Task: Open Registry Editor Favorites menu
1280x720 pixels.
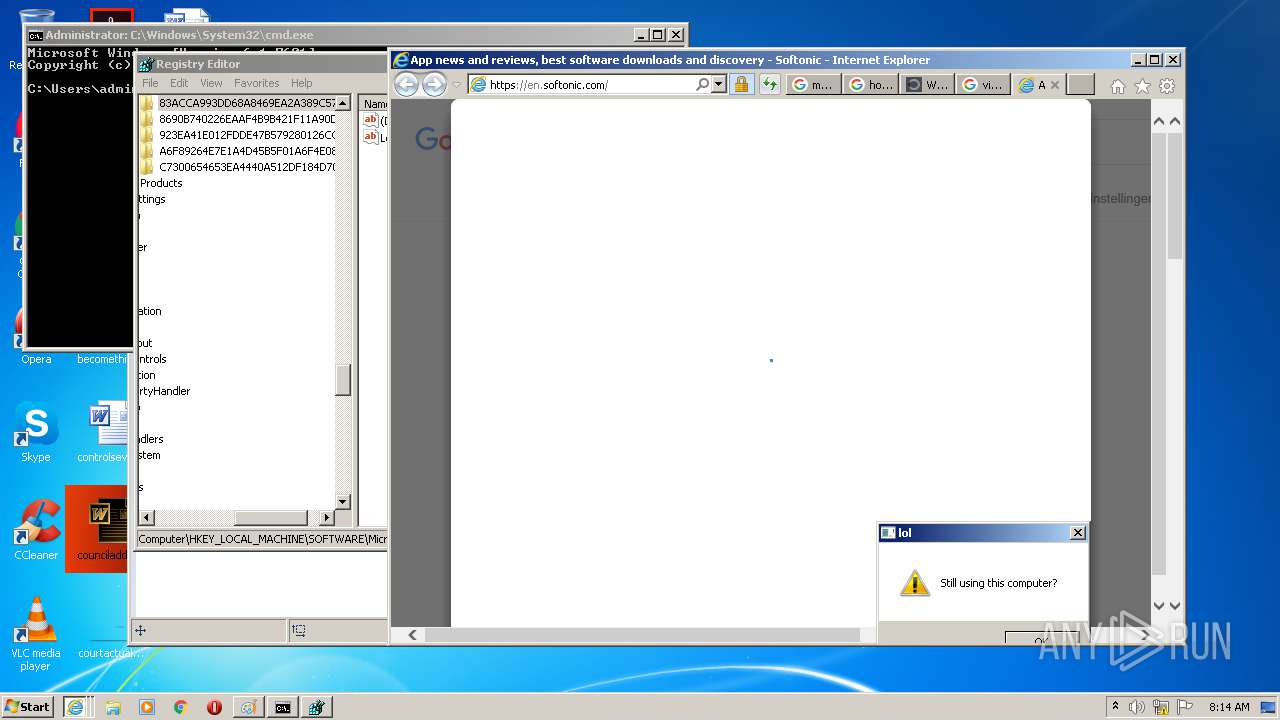Action: [257, 83]
